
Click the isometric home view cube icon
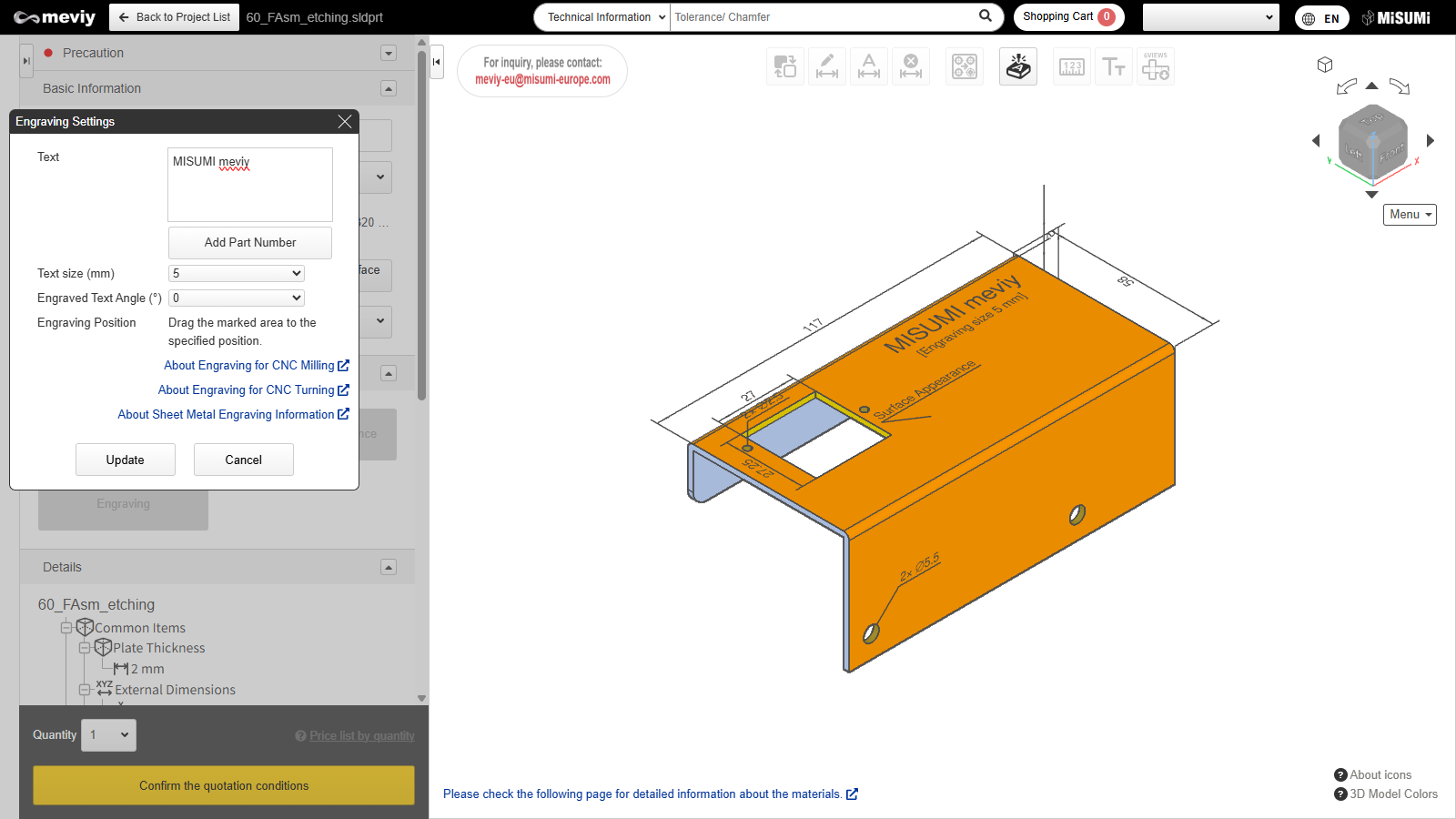tap(1325, 65)
